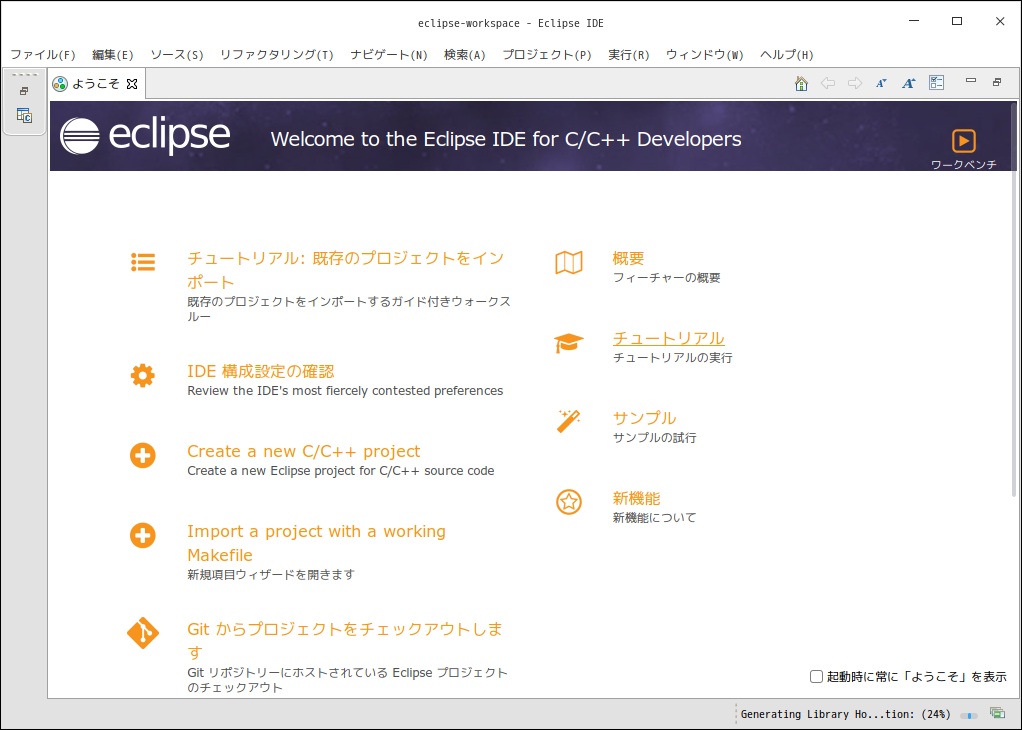Open the ファイル(F) menu
Viewport: 1022px width, 730px height.
coord(43,55)
